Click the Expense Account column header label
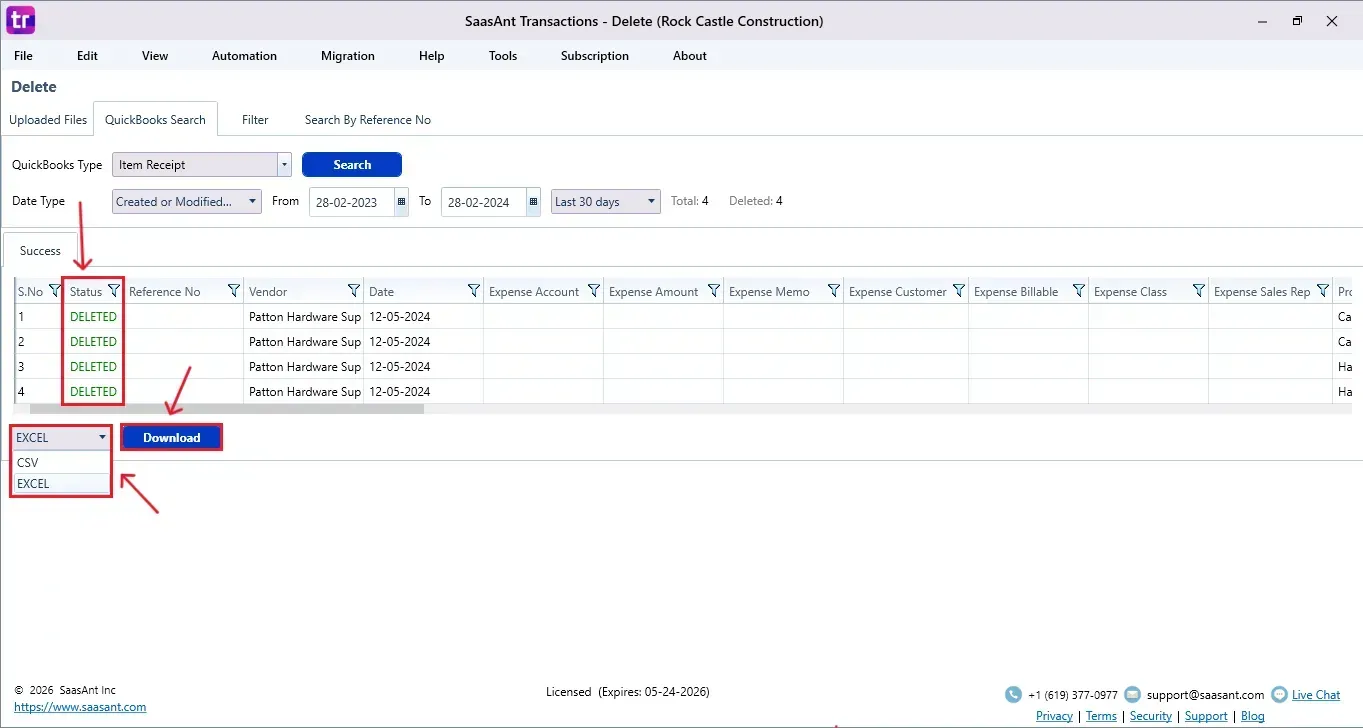 pos(534,292)
